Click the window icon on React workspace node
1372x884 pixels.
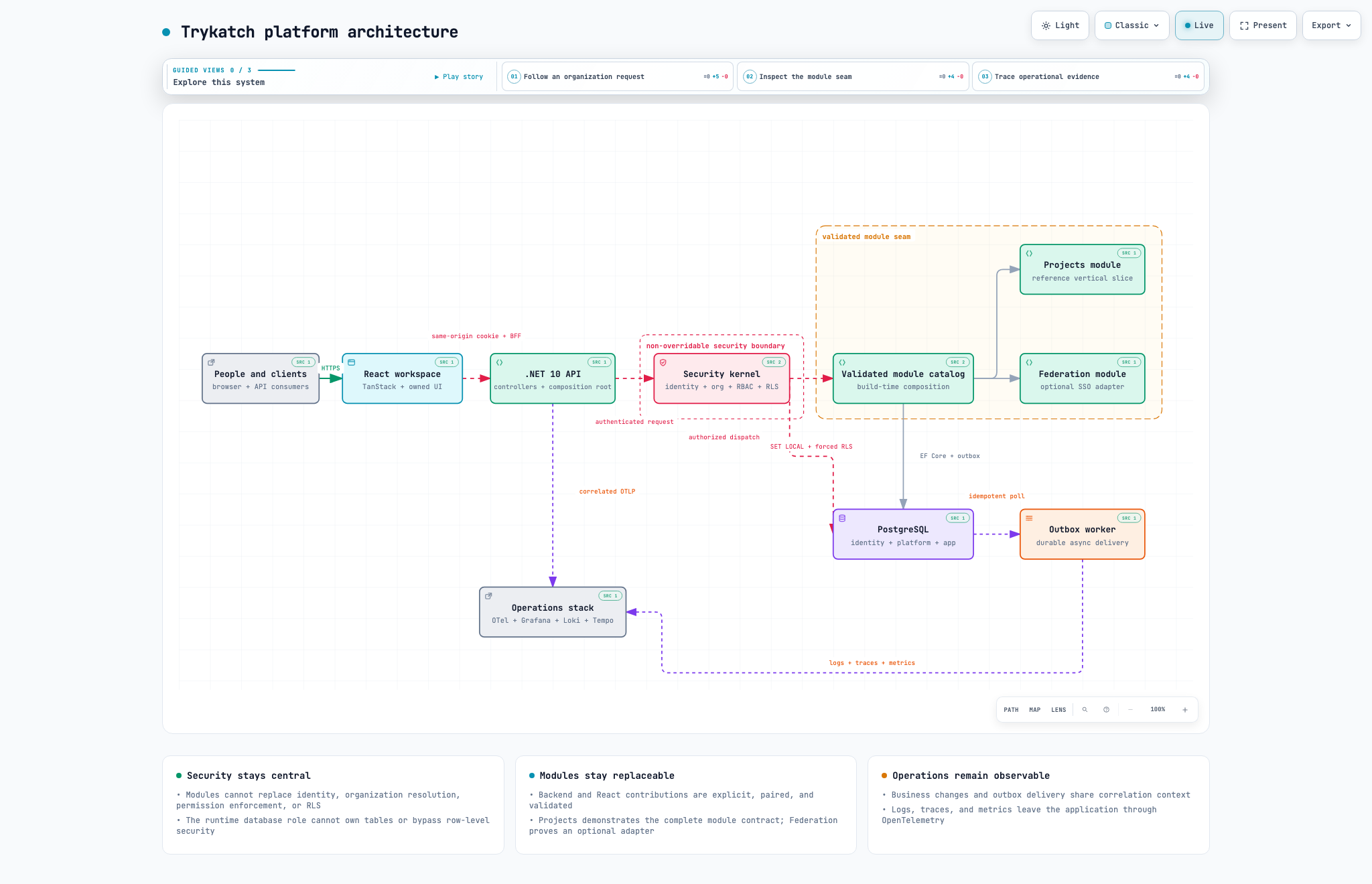coord(351,362)
